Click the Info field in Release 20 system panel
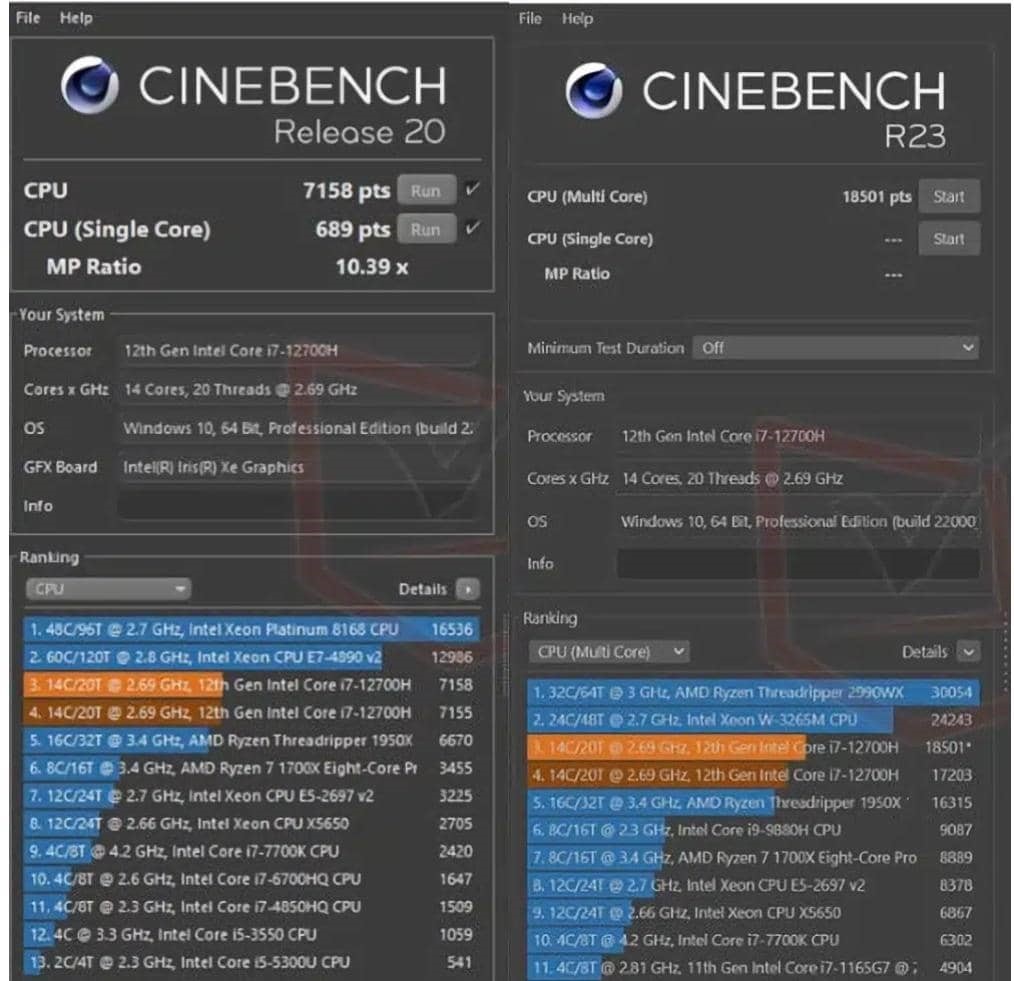 (x=299, y=505)
